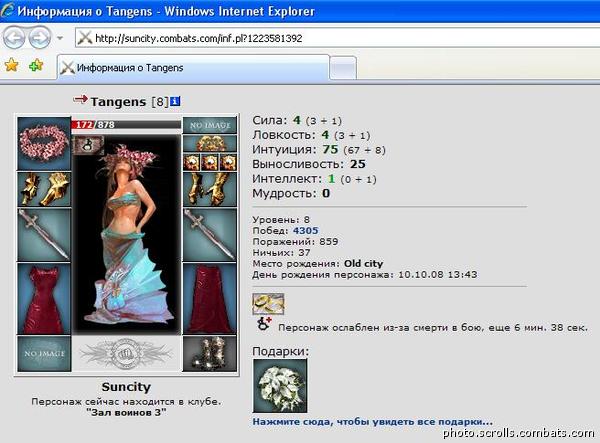This screenshot has height=443, width=600.
Task: Click the small status icon above avatar
Action: (88, 145)
